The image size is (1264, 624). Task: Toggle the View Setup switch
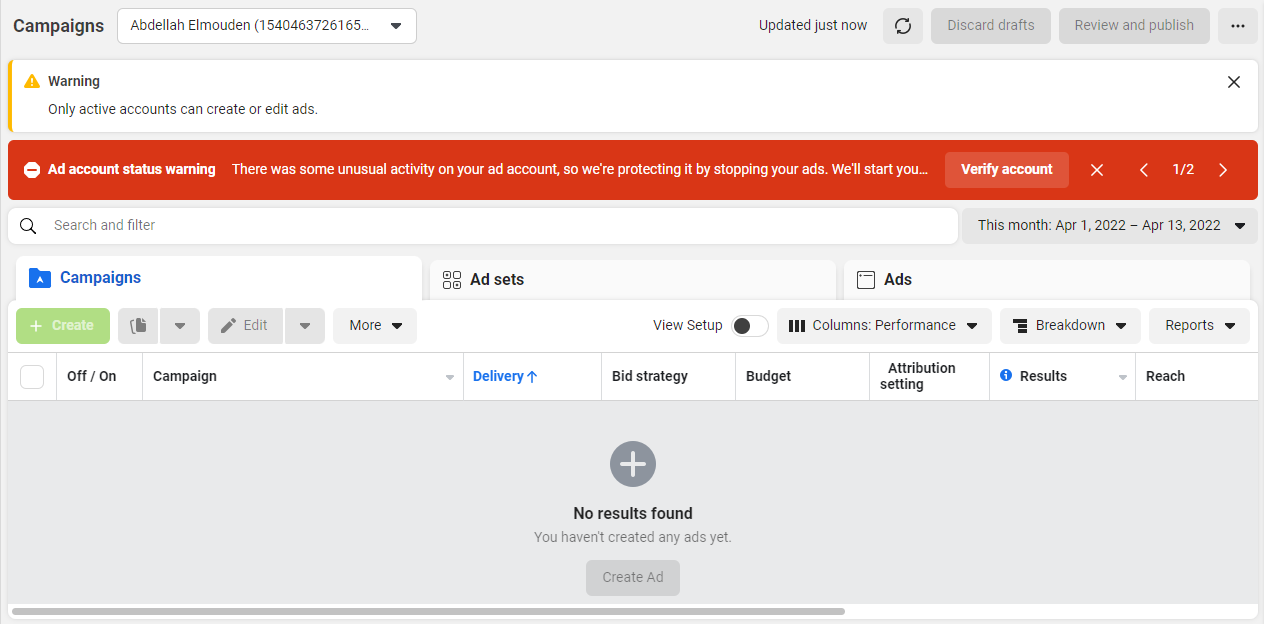750,326
